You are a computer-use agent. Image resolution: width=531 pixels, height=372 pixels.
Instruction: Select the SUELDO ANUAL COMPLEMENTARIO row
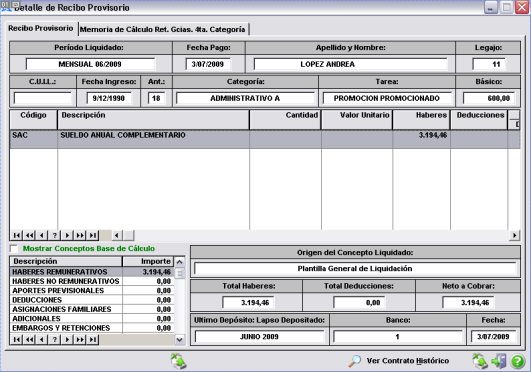[265, 139]
